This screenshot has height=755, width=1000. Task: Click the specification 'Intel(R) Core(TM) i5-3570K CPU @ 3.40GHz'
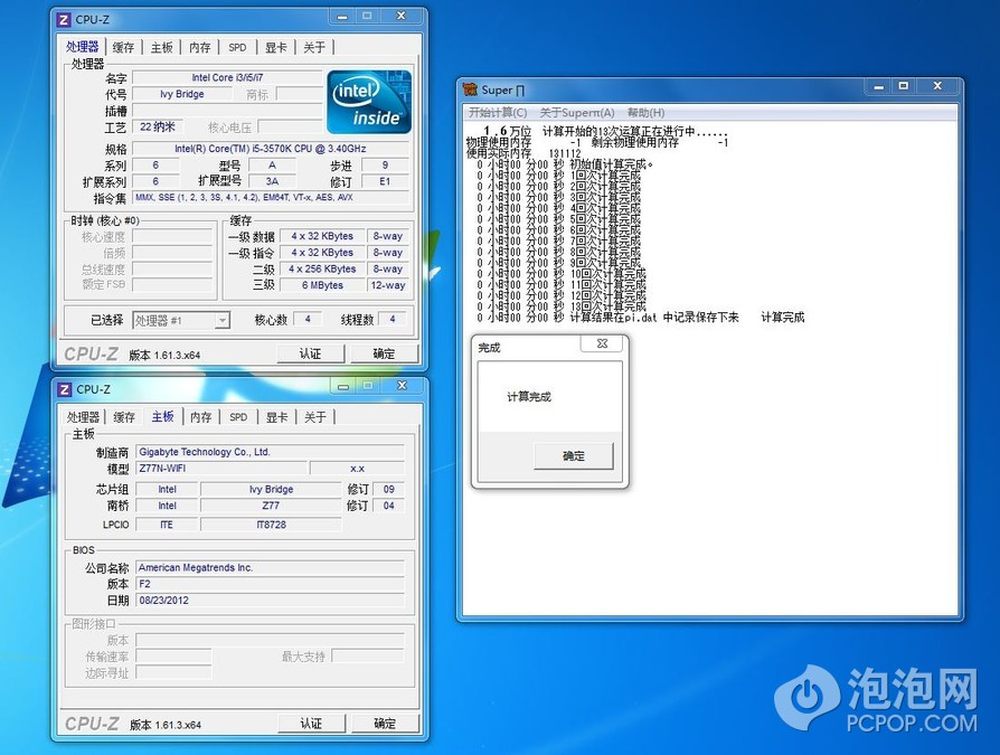coord(270,149)
